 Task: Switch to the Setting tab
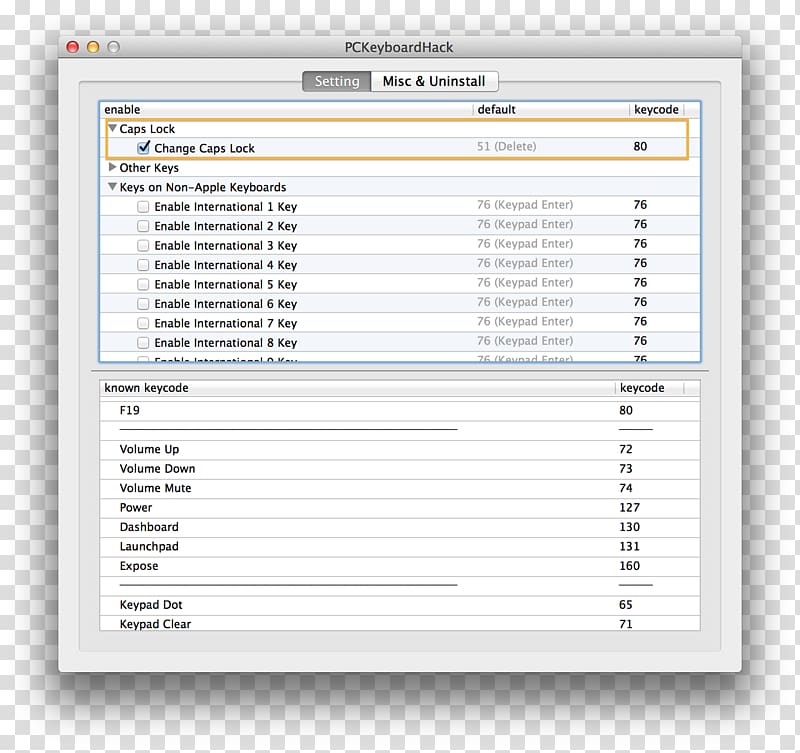pos(337,81)
